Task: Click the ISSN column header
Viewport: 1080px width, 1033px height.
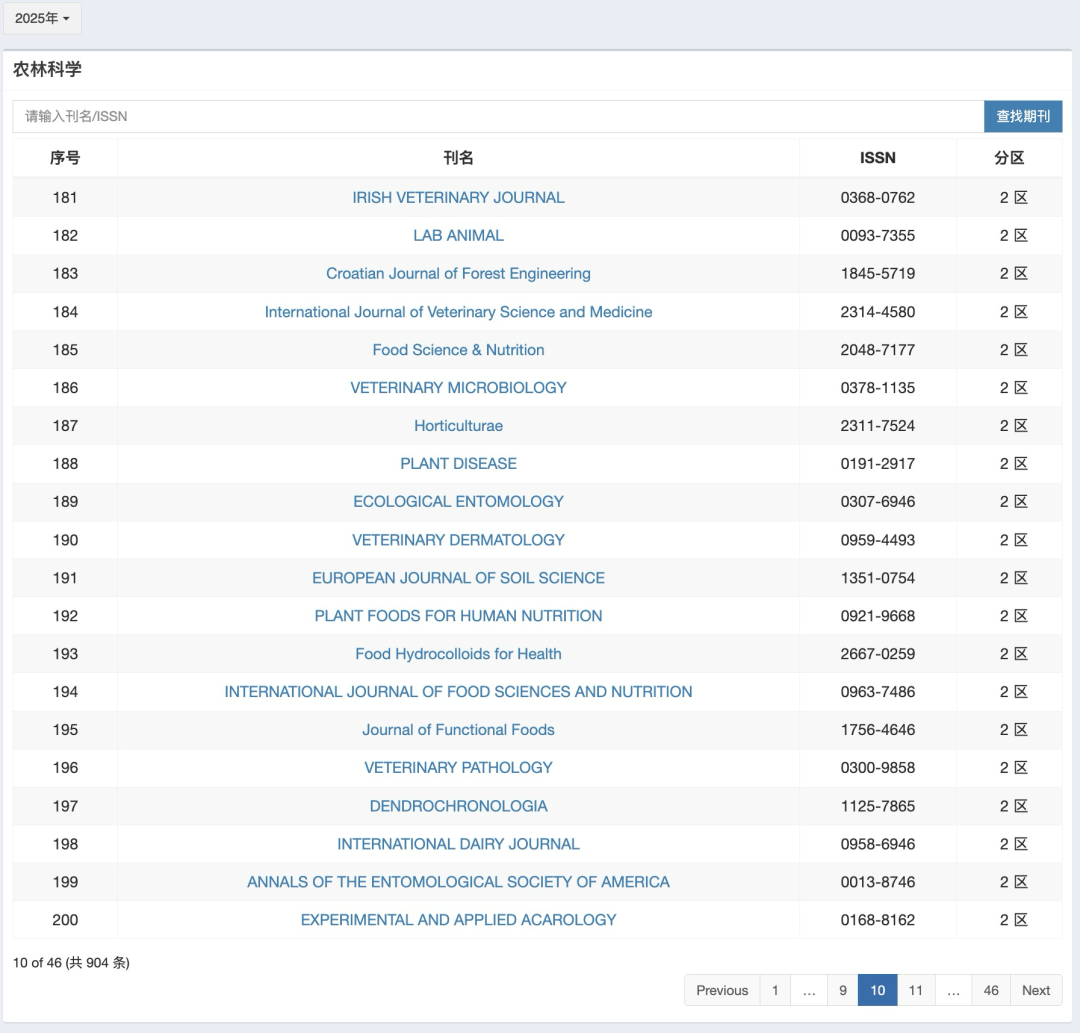Action: click(878, 158)
